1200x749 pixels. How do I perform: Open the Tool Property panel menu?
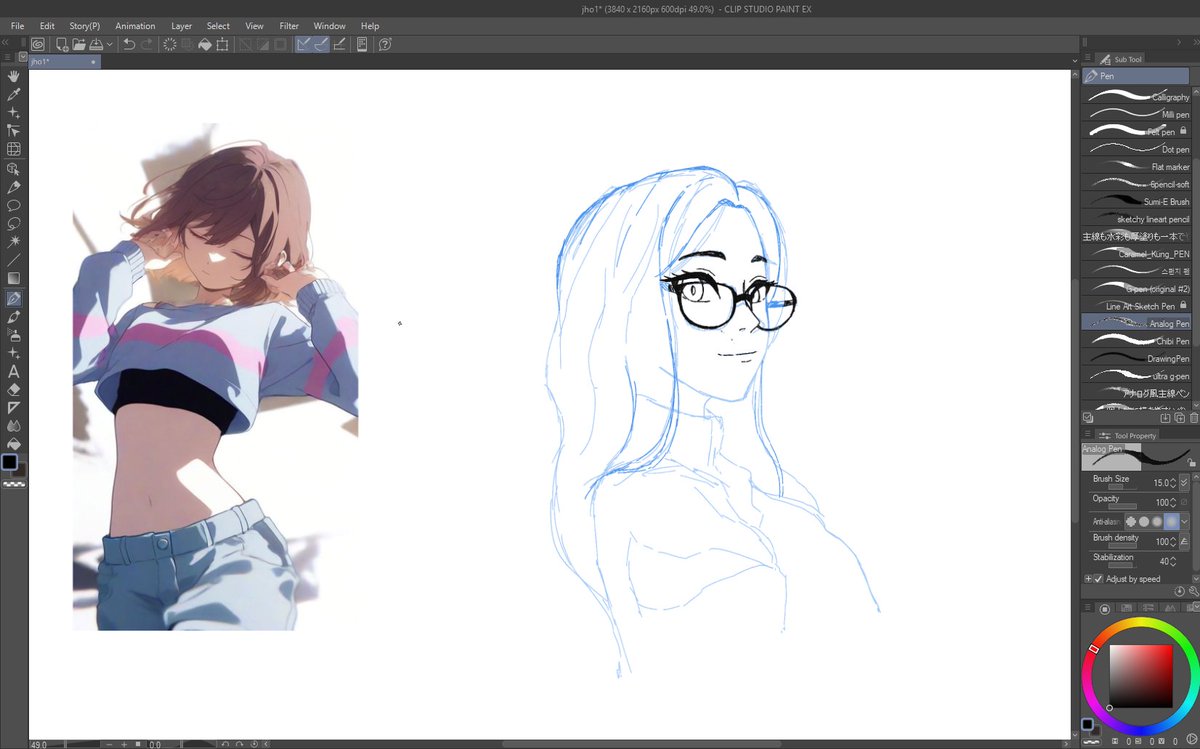[1087, 436]
